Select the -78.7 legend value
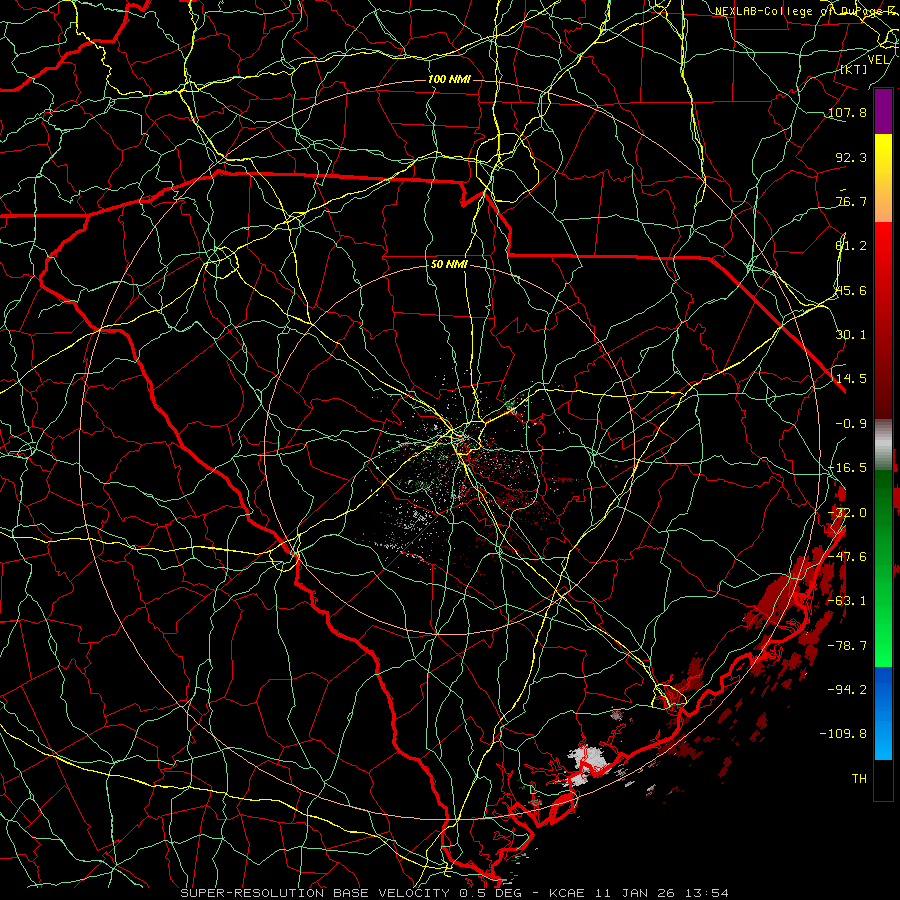The width and height of the screenshot is (900, 900). click(847, 646)
